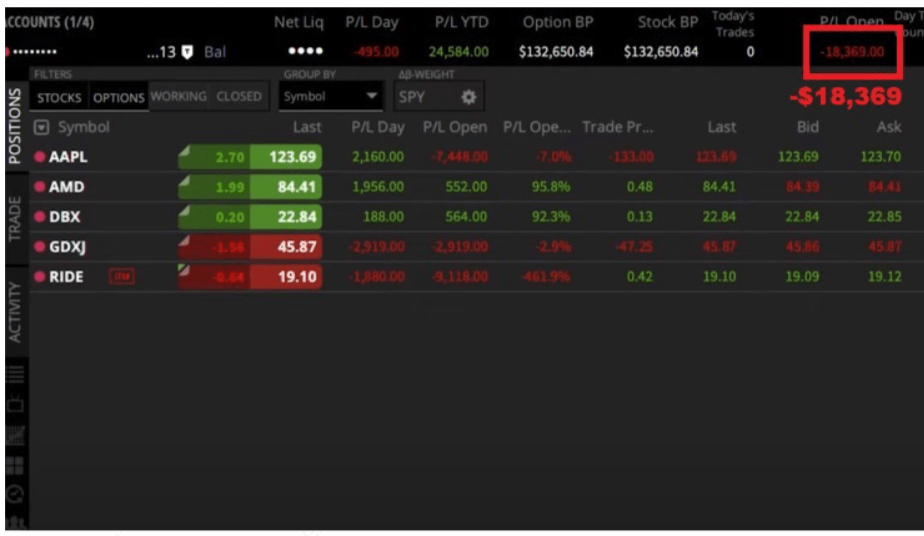Image resolution: width=924 pixels, height=536 pixels.
Task: Click the Accounts (1/4) header
Action: click(x=49, y=22)
